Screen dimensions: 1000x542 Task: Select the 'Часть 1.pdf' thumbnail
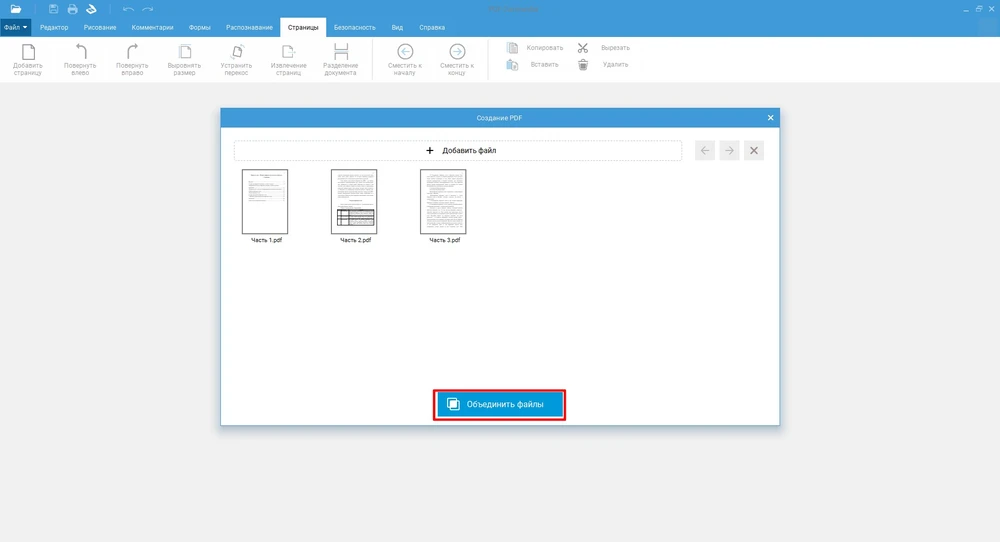(265, 201)
